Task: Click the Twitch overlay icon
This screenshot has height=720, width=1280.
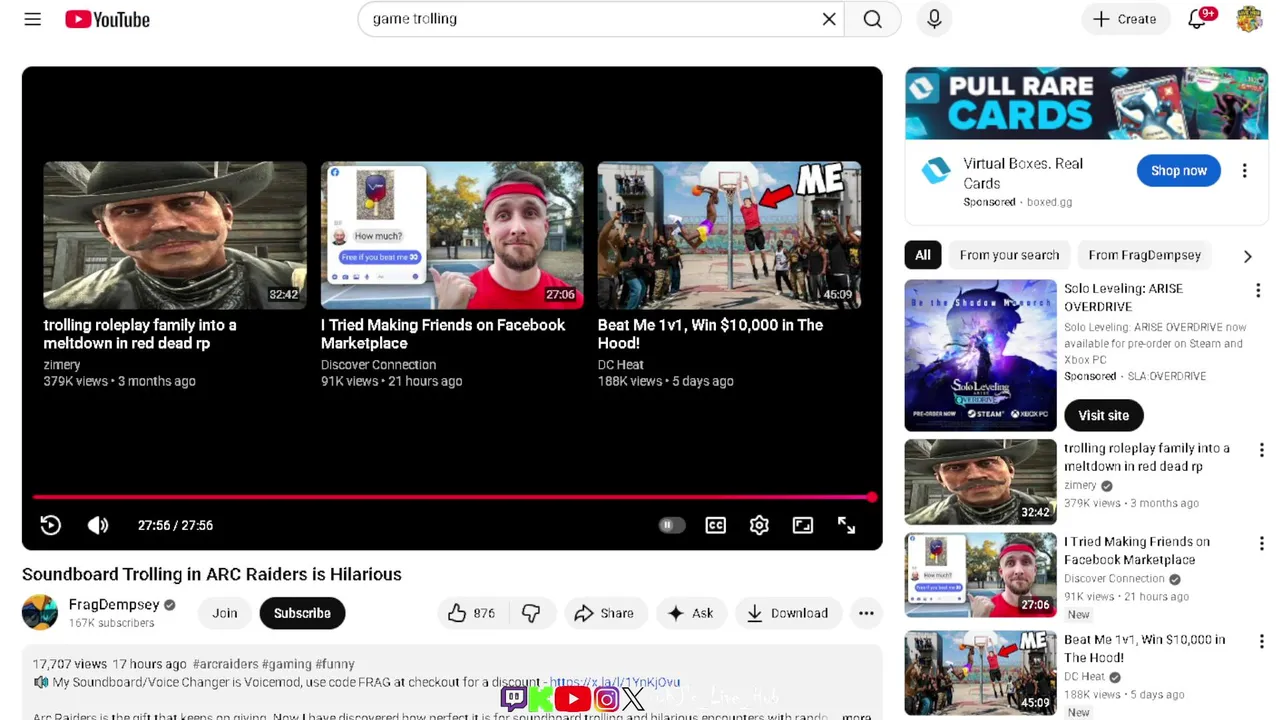Action: coord(514,698)
